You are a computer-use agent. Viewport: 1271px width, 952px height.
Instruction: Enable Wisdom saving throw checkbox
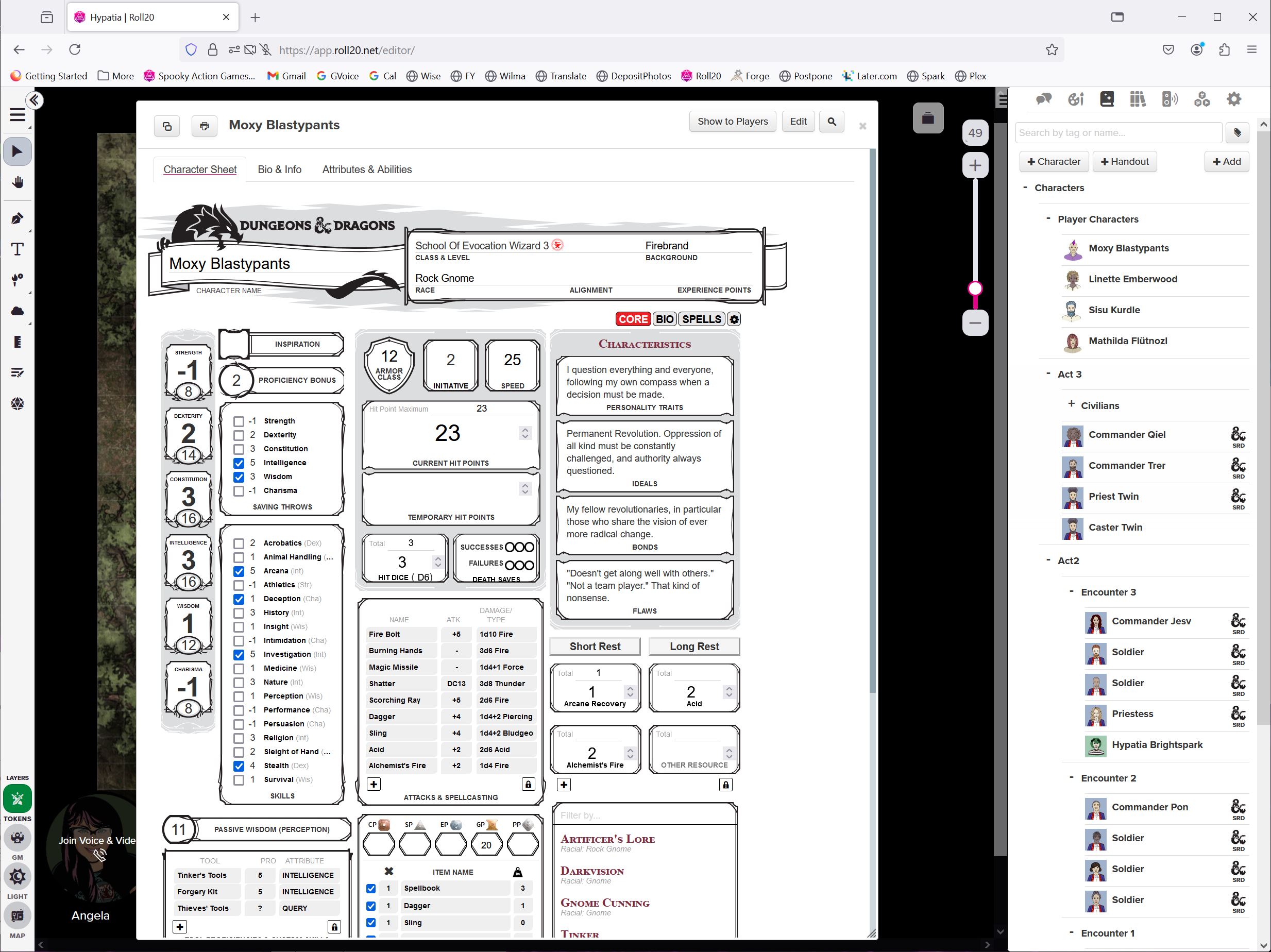[x=238, y=476]
